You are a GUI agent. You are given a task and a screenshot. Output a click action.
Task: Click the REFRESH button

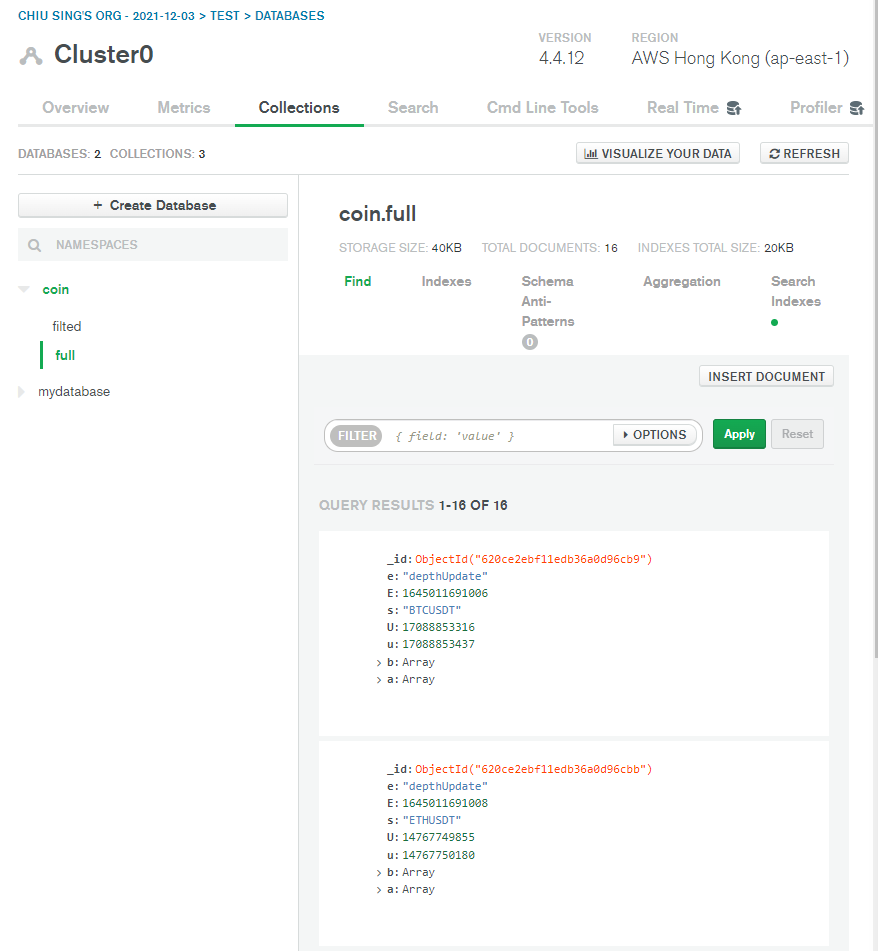point(804,153)
